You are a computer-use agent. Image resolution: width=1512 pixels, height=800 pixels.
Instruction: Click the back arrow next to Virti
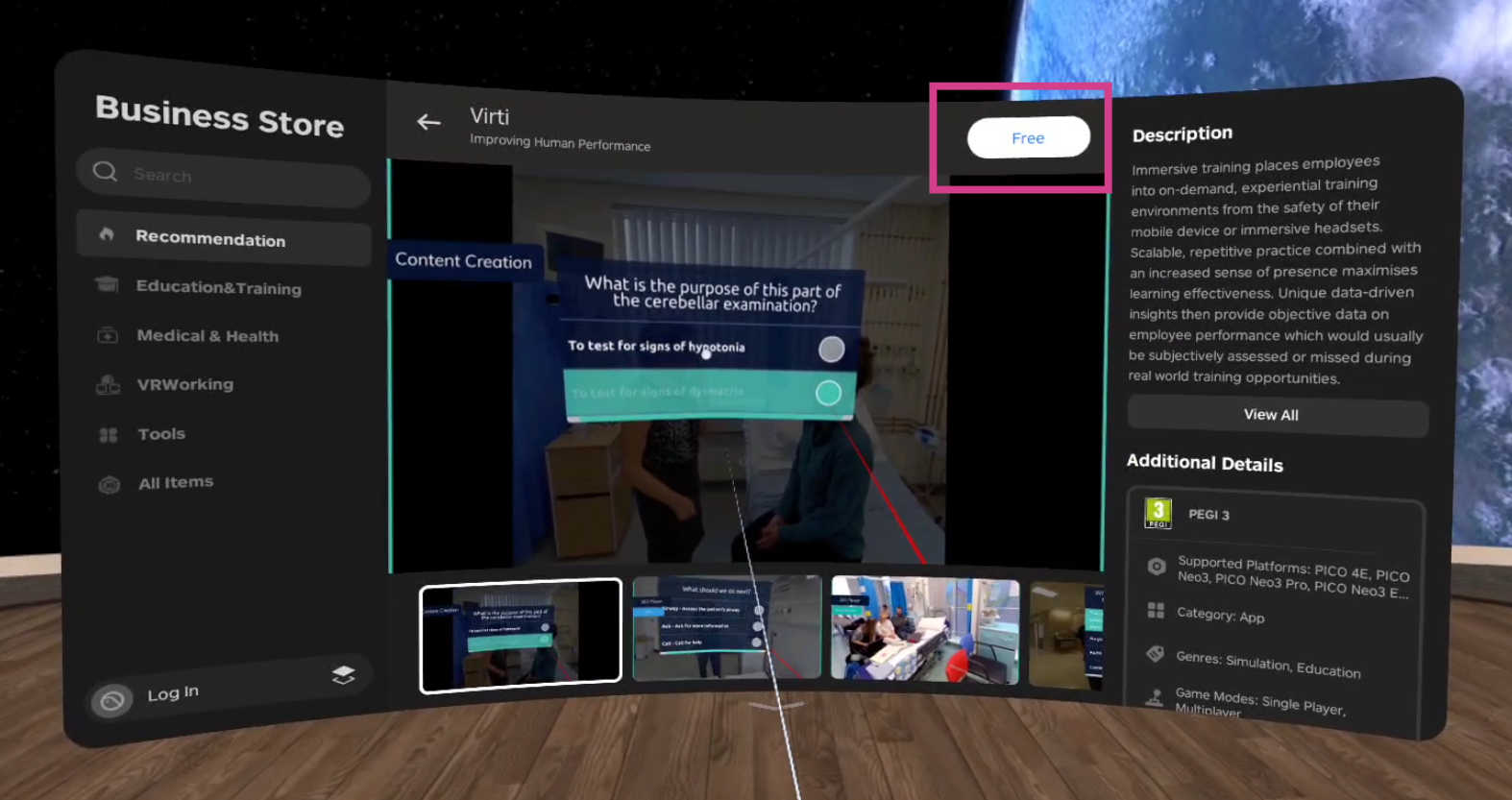point(428,122)
